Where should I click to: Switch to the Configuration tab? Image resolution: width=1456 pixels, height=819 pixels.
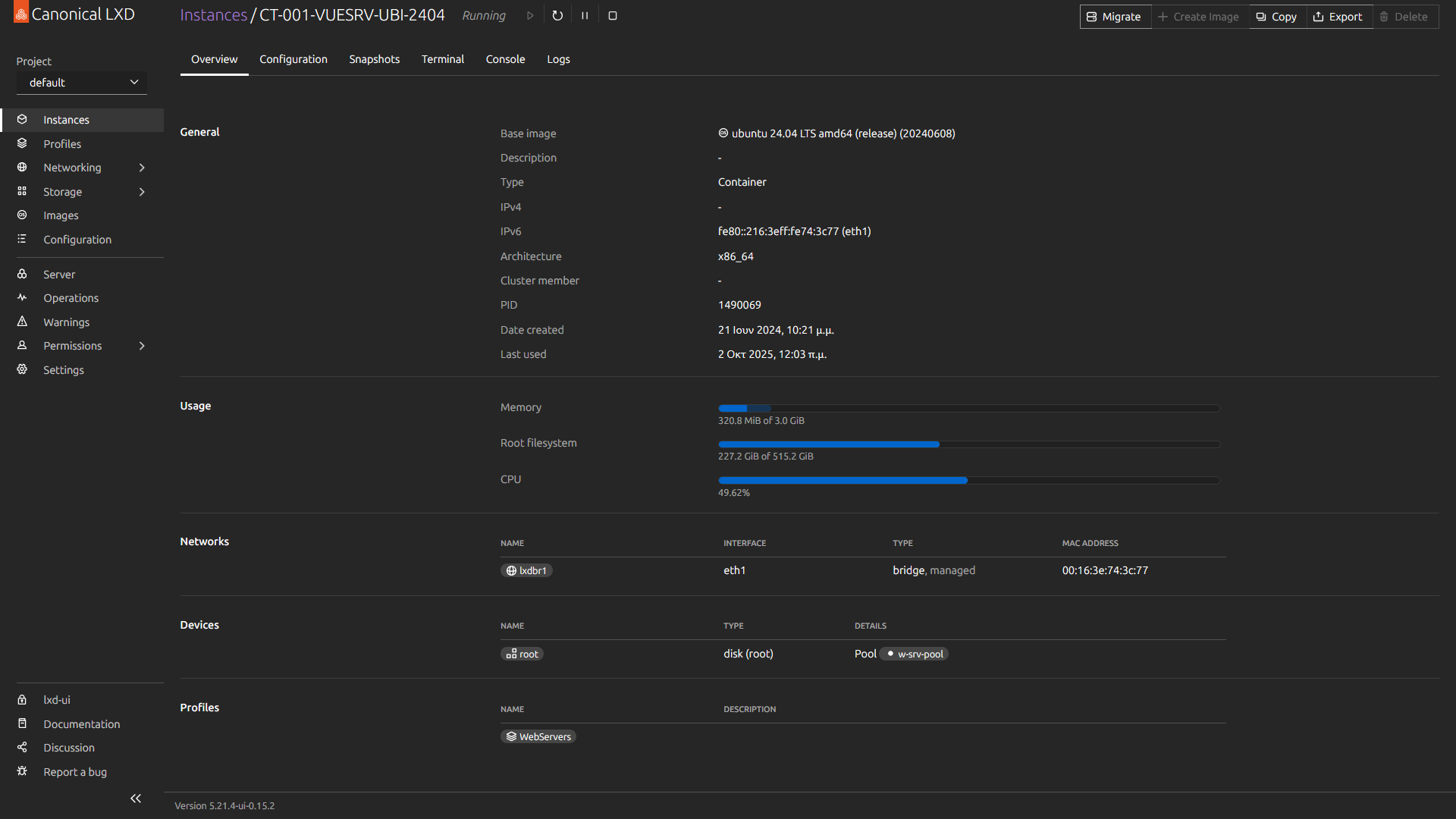point(293,59)
